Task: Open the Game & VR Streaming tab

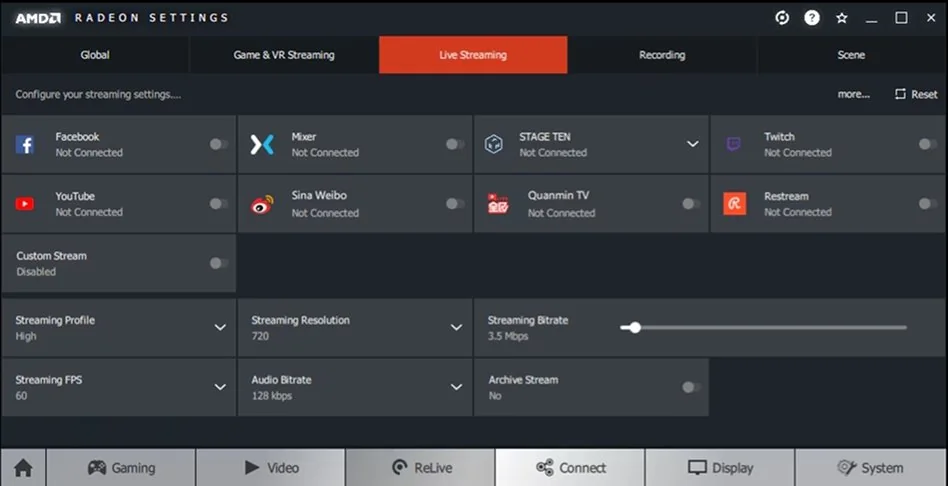Action: tap(284, 55)
